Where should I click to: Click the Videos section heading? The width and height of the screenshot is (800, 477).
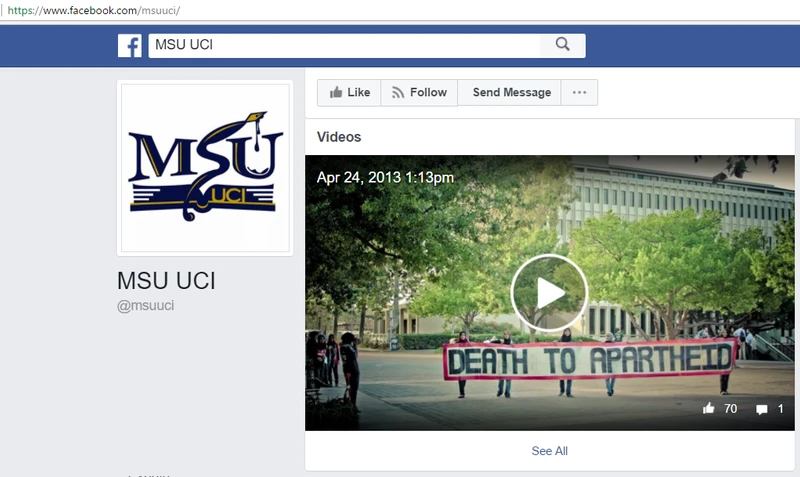pos(339,137)
